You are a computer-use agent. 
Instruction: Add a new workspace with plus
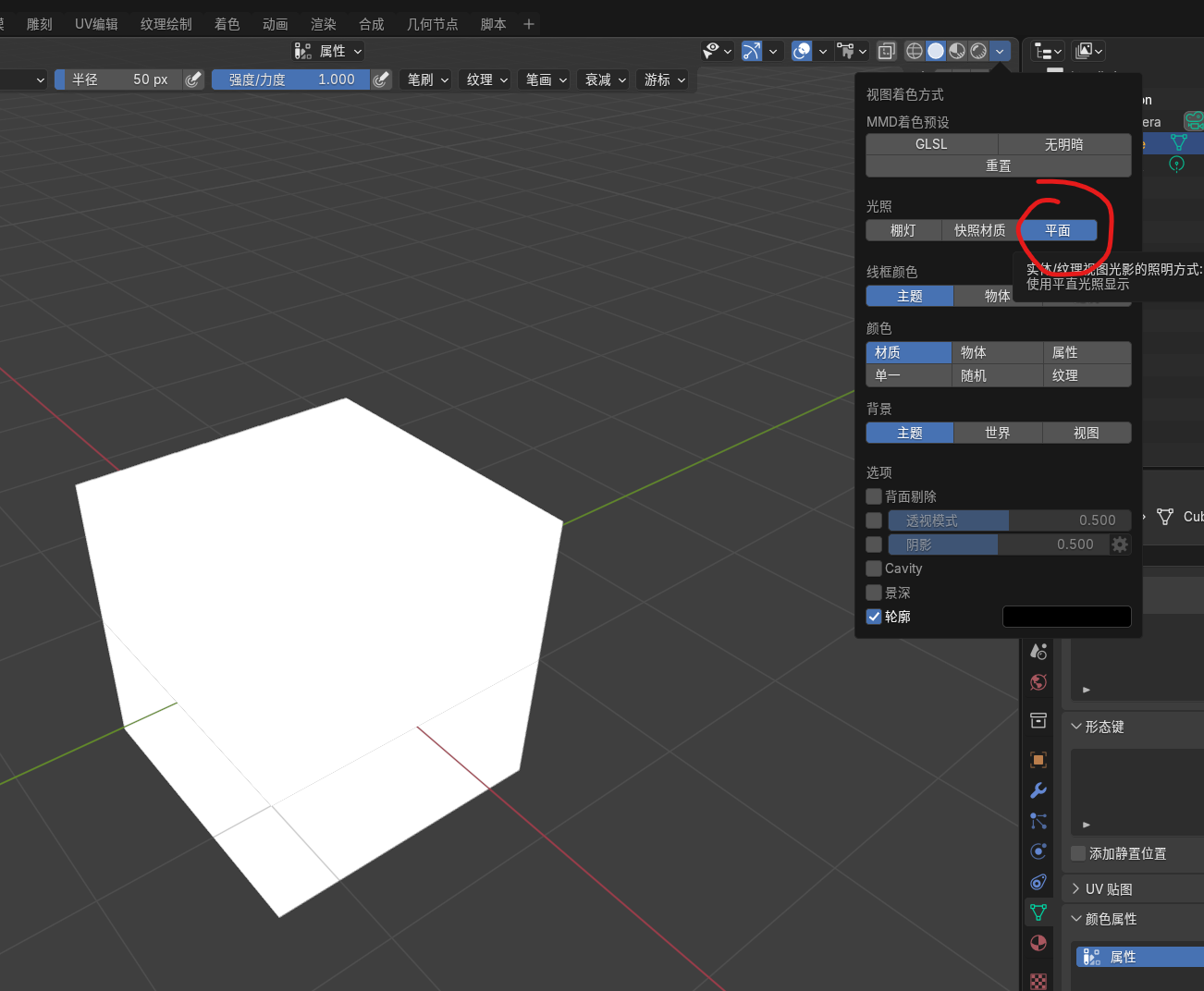tap(529, 24)
